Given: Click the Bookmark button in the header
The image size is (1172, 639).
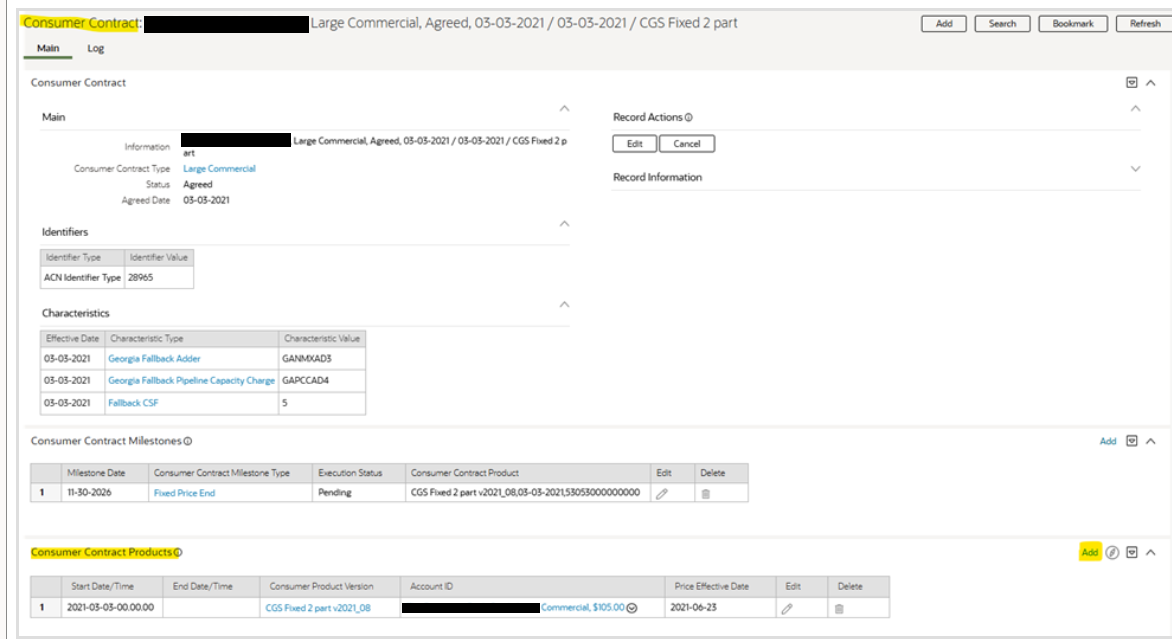Looking at the screenshot, I should coord(1073,24).
